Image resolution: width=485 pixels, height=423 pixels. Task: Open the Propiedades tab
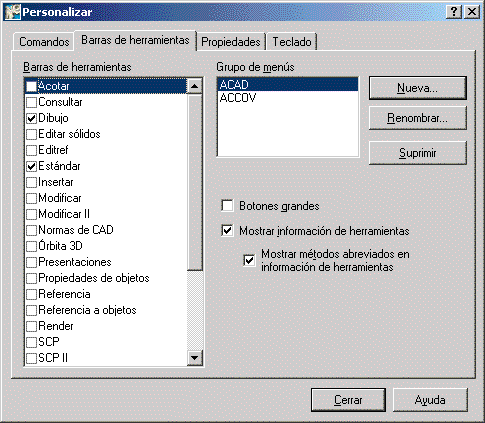point(231,42)
